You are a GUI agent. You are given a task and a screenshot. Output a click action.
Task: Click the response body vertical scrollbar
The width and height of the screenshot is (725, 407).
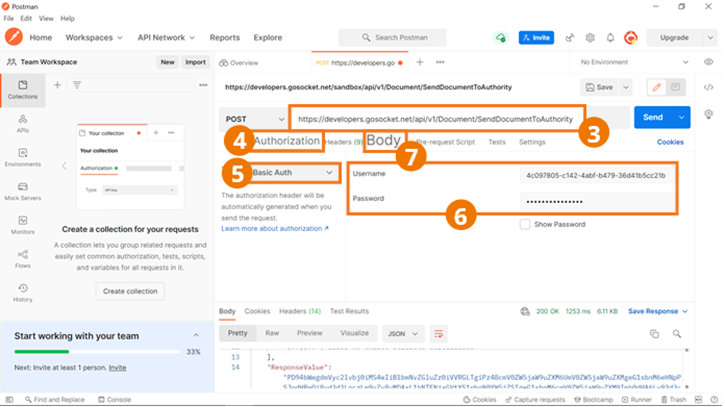tap(687, 368)
